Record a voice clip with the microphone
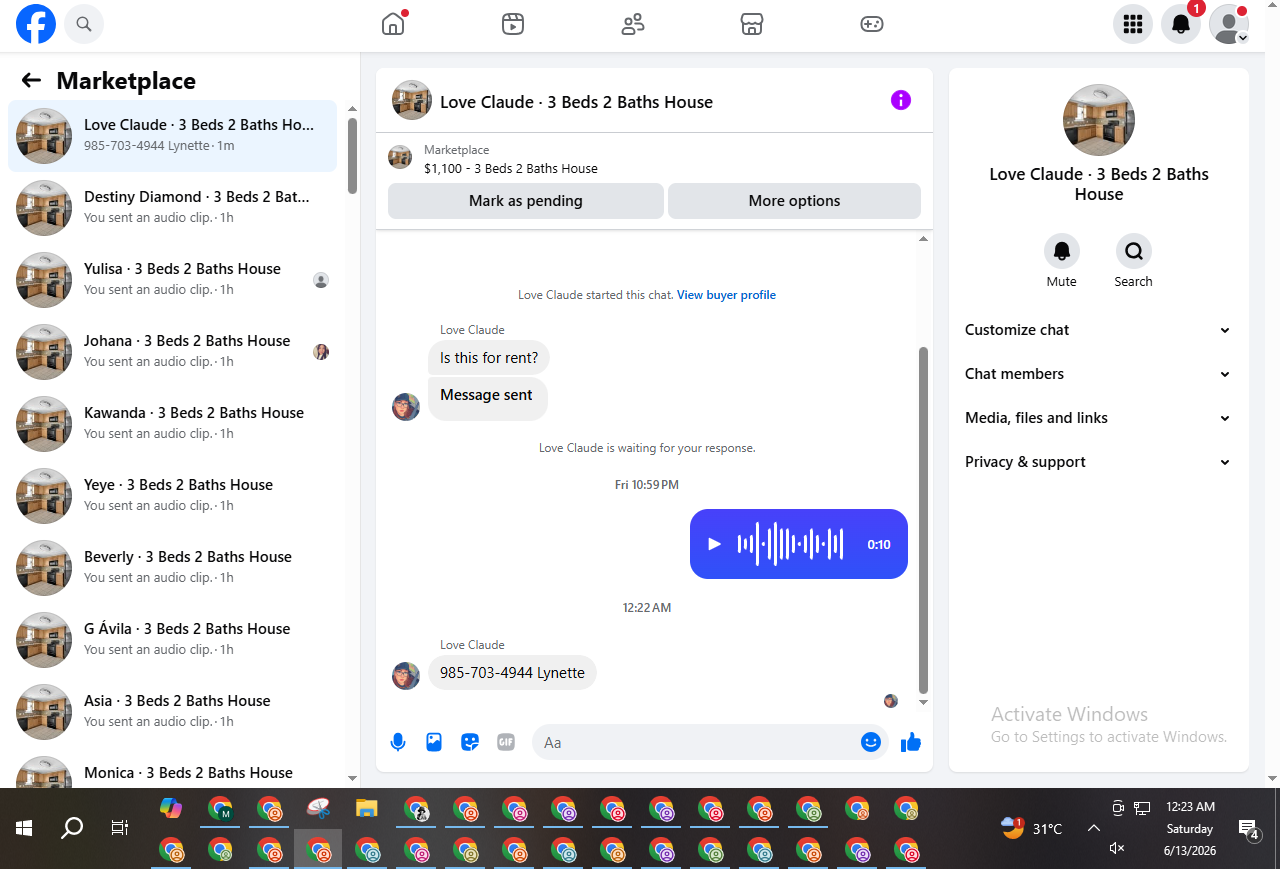The height and width of the screenshot is (869, 1280). click(x=398, y=742)
